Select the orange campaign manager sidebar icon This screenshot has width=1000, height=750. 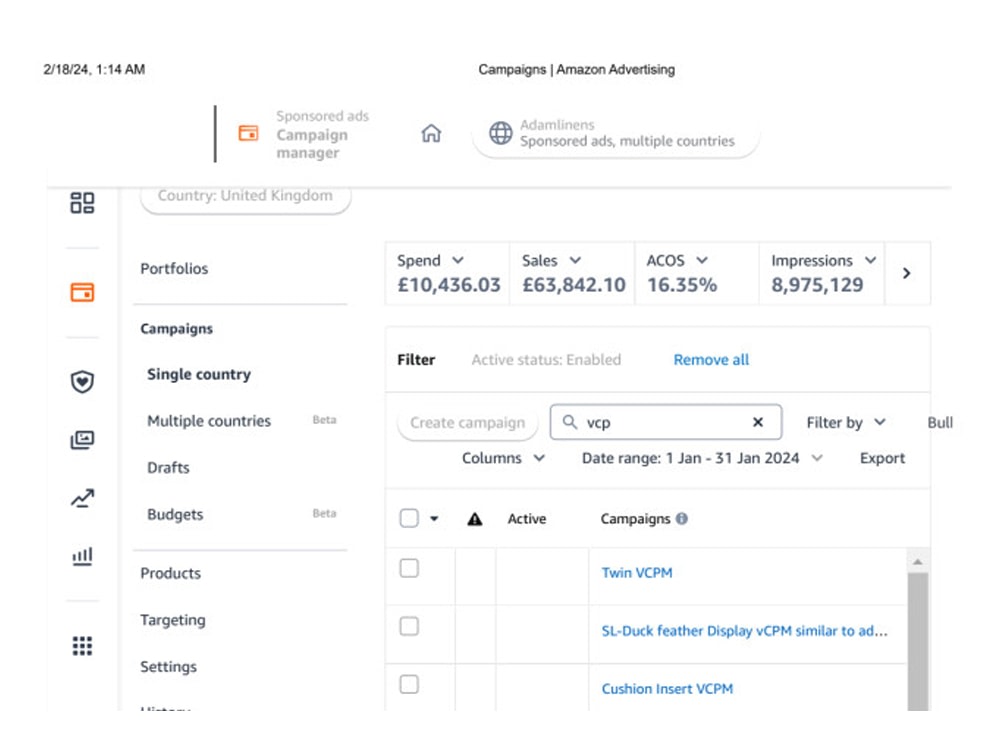(x=82, y=292)
